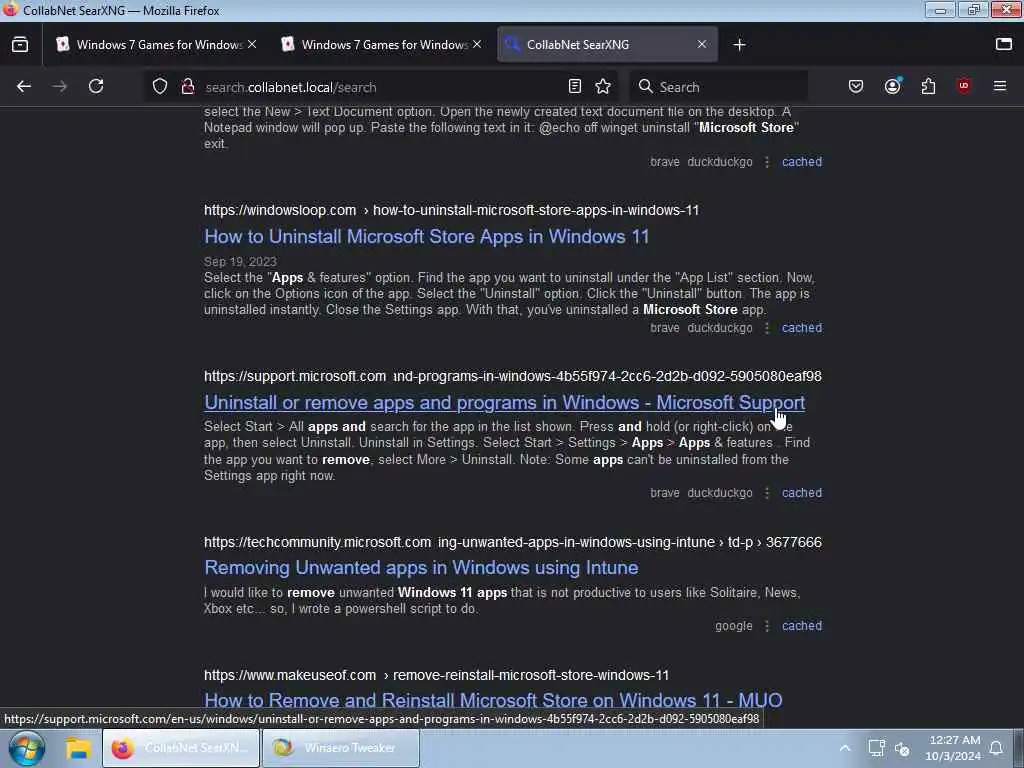Viewport: 1024px width, 768px height.
Task: Open the Save to Pocket icon
Action: tap(856, 86)
